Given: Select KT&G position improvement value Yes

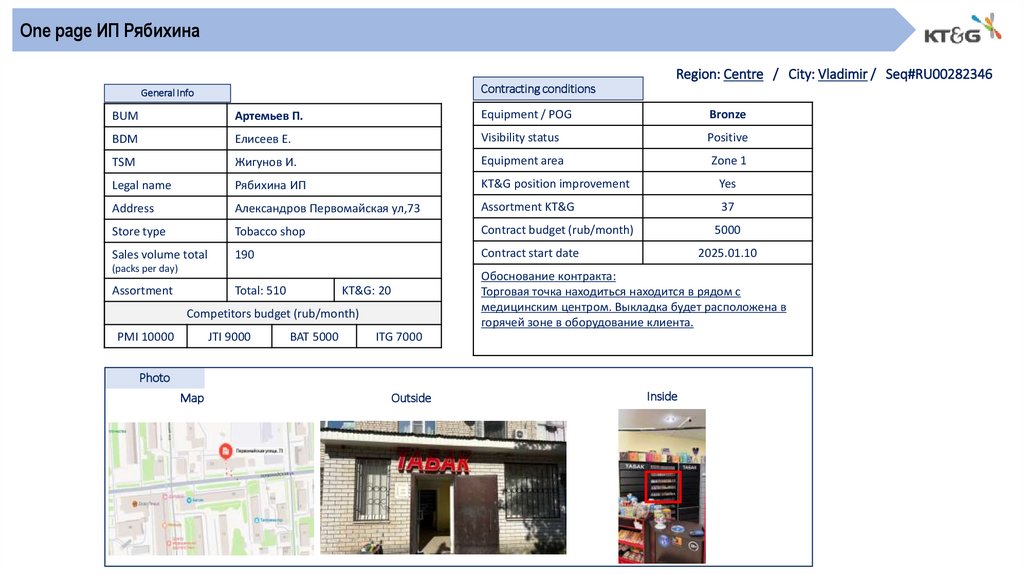Looking at the screenshot, I should (728, 183).
